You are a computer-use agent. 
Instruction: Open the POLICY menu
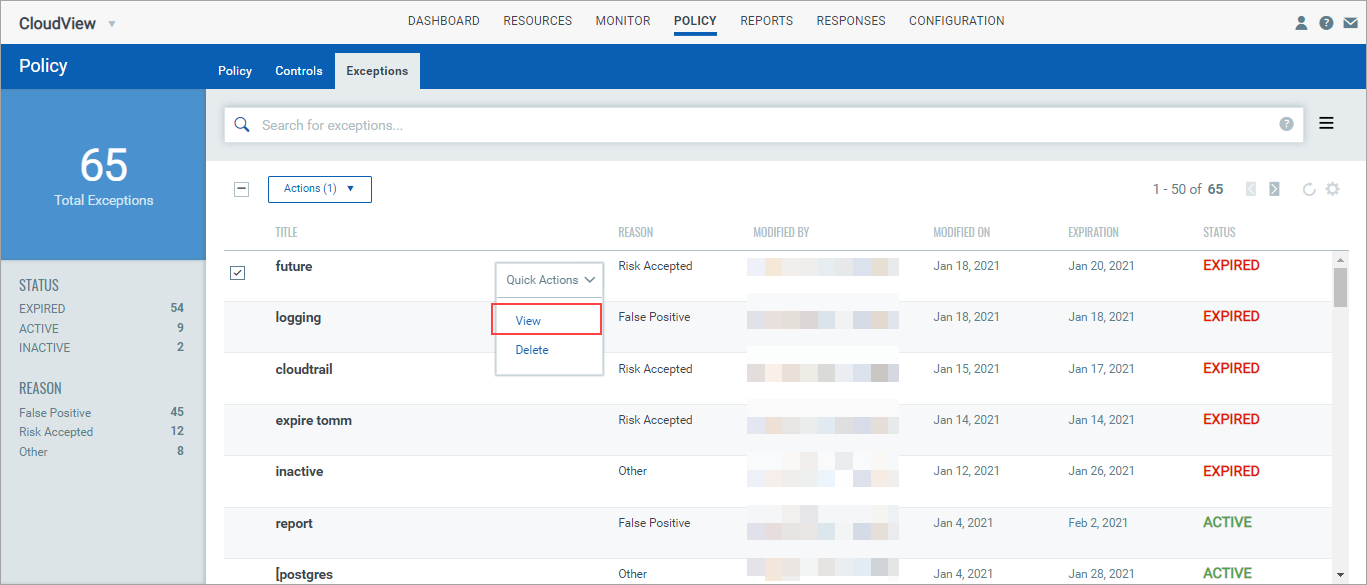[x=695, y=21]
